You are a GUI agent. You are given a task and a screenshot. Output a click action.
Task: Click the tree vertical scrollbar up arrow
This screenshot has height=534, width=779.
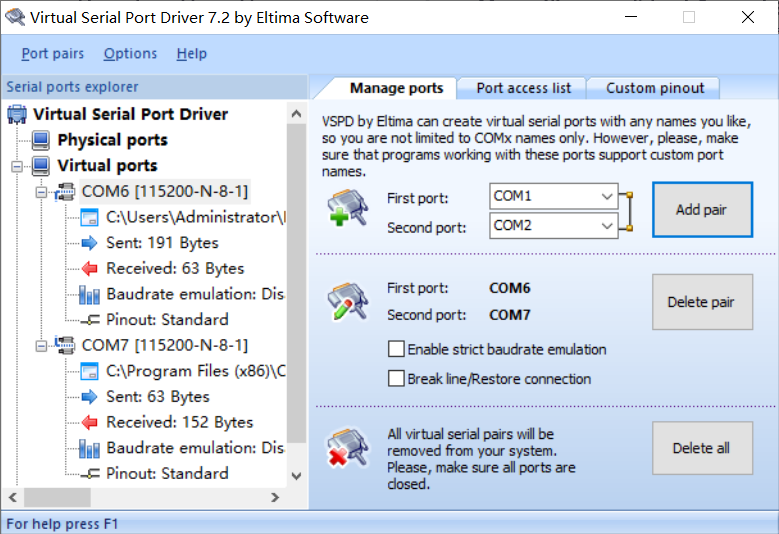coord(297,114)
